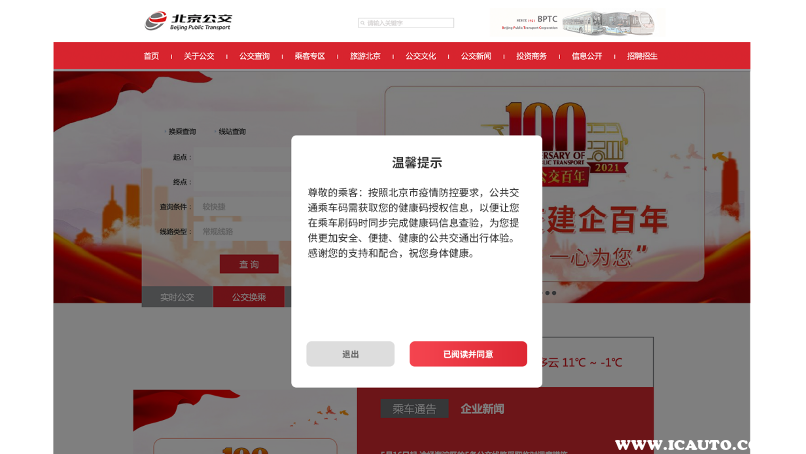
Task: Click the Beijing Public Transport logo
Action: [186, 21]
